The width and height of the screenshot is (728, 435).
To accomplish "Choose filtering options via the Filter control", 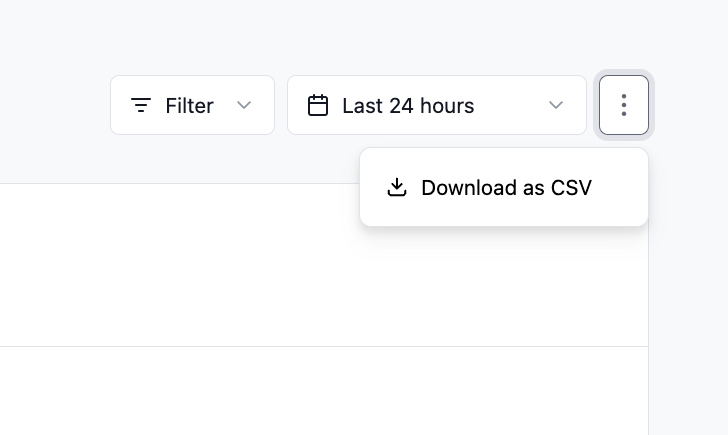I will [x=192, y=105].
